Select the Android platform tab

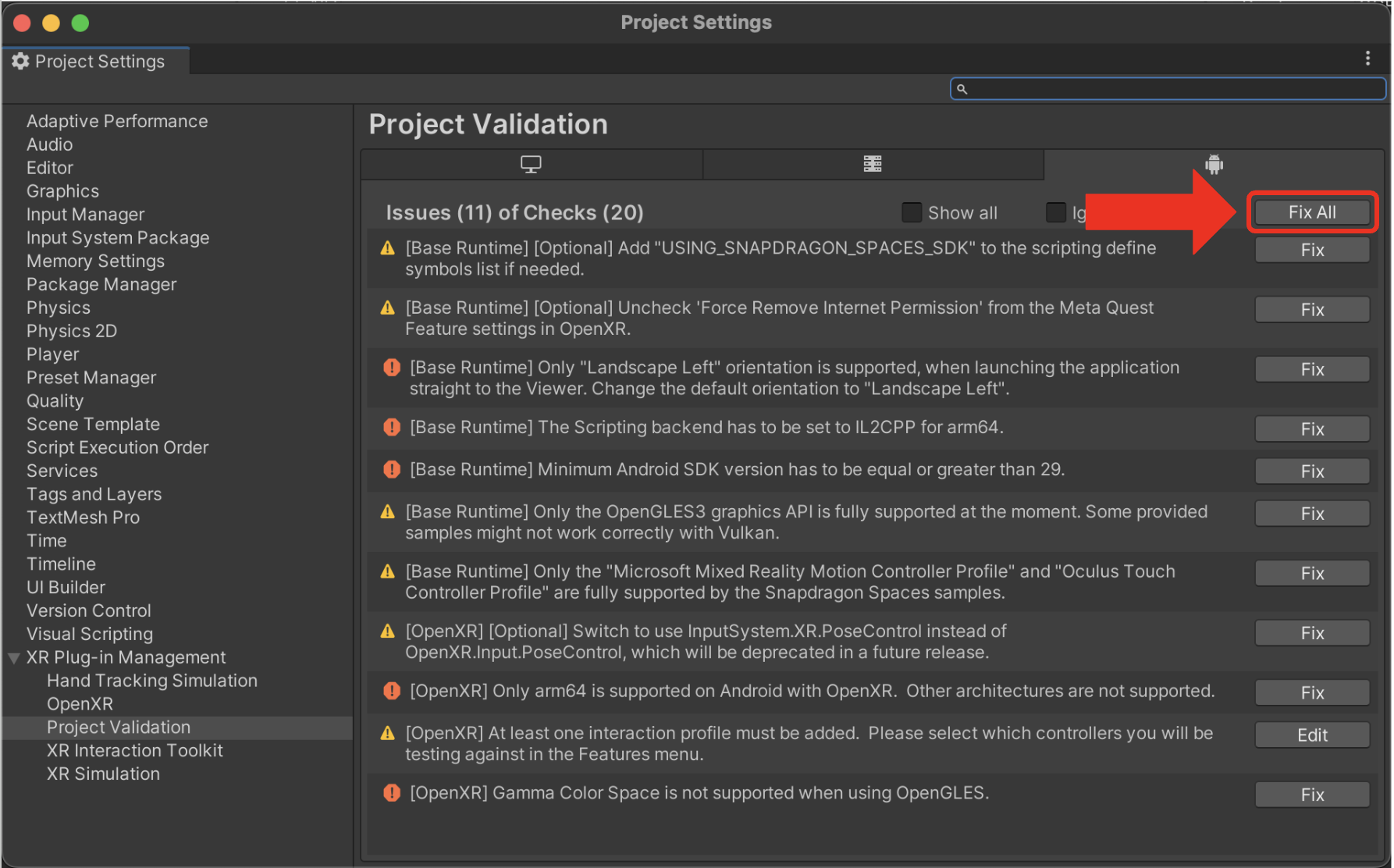click(1214, 164)
